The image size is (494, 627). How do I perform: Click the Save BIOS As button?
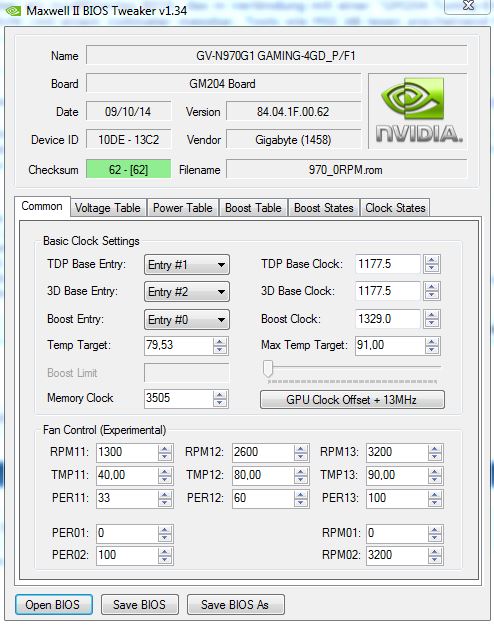tap(235, 604)
